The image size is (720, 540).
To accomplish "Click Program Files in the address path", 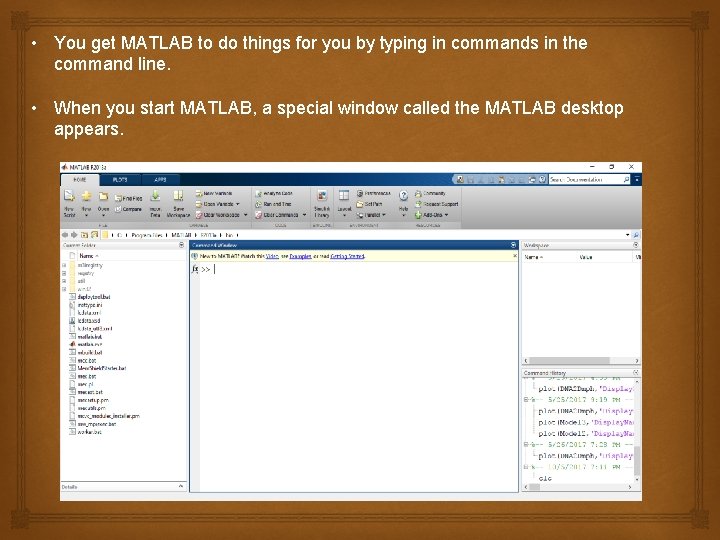I will tap(147, 235).
